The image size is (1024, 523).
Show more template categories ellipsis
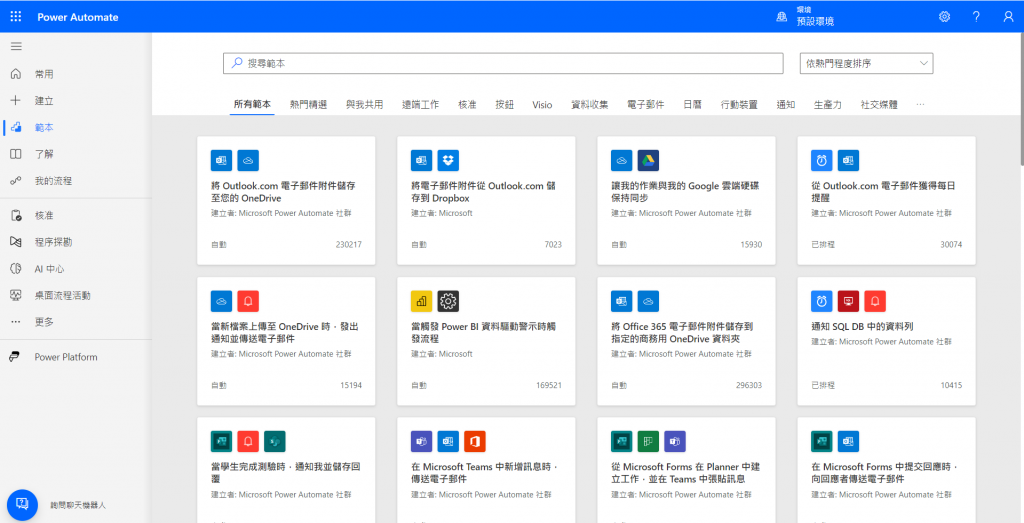coord(921,104)
